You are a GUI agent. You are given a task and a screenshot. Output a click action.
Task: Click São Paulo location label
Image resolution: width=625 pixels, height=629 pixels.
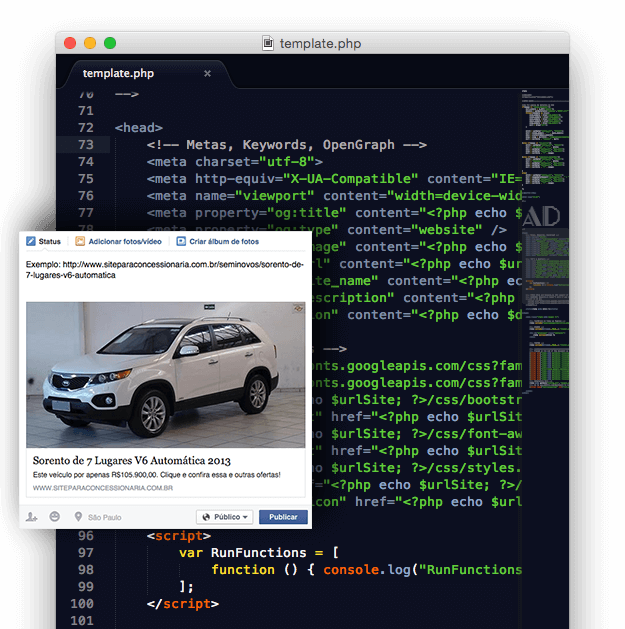click(105, 517)
